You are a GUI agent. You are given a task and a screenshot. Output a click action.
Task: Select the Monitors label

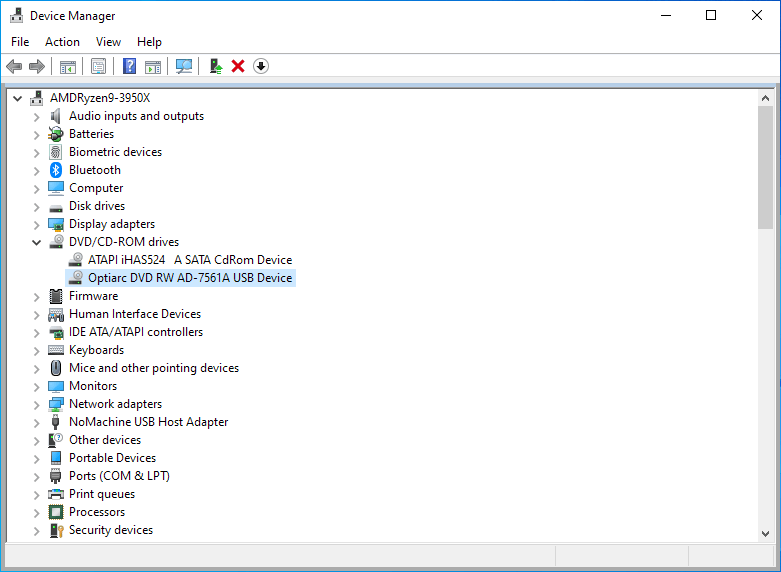tap(93, 386)
